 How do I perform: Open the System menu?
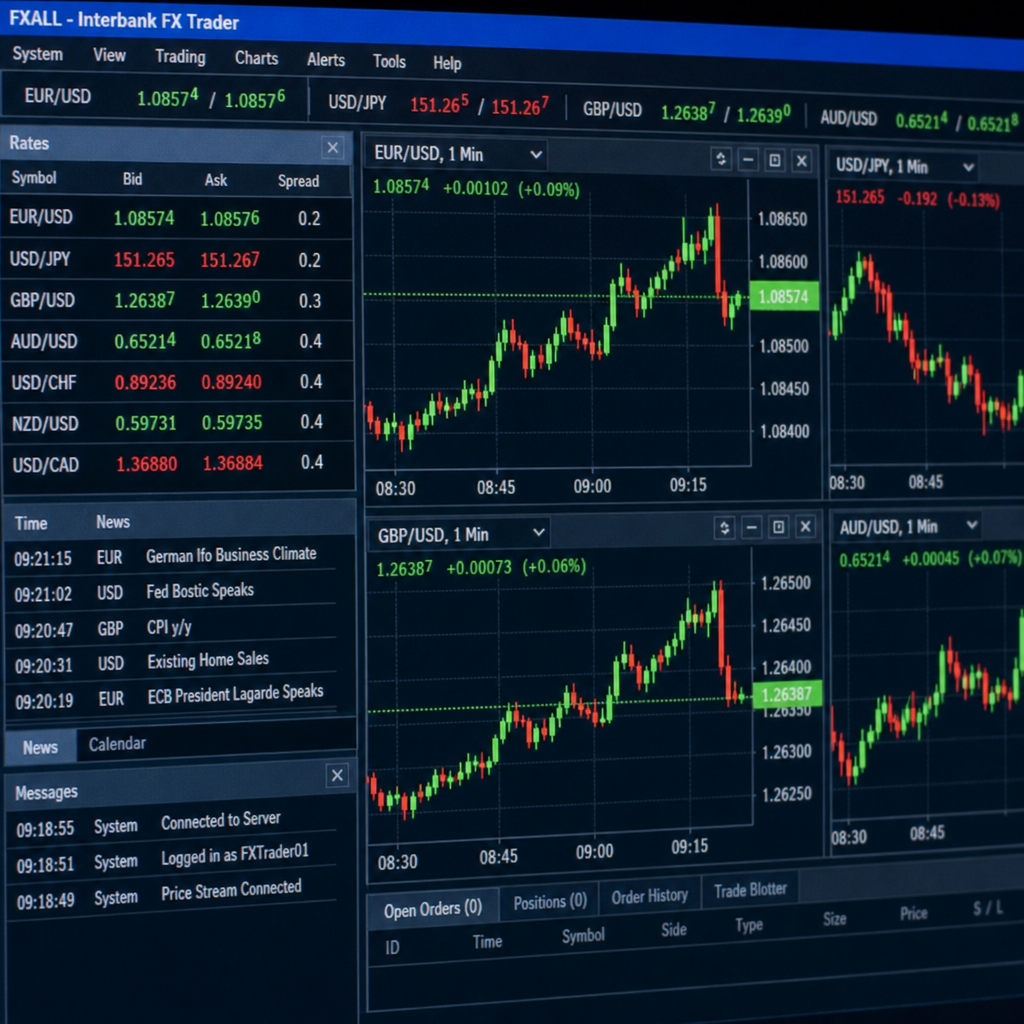(37, 54)
